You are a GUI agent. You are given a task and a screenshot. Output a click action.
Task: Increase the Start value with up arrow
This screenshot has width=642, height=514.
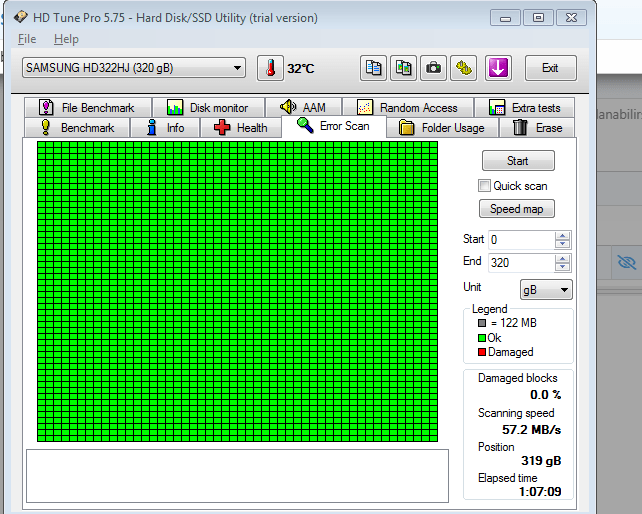point(563,236)
